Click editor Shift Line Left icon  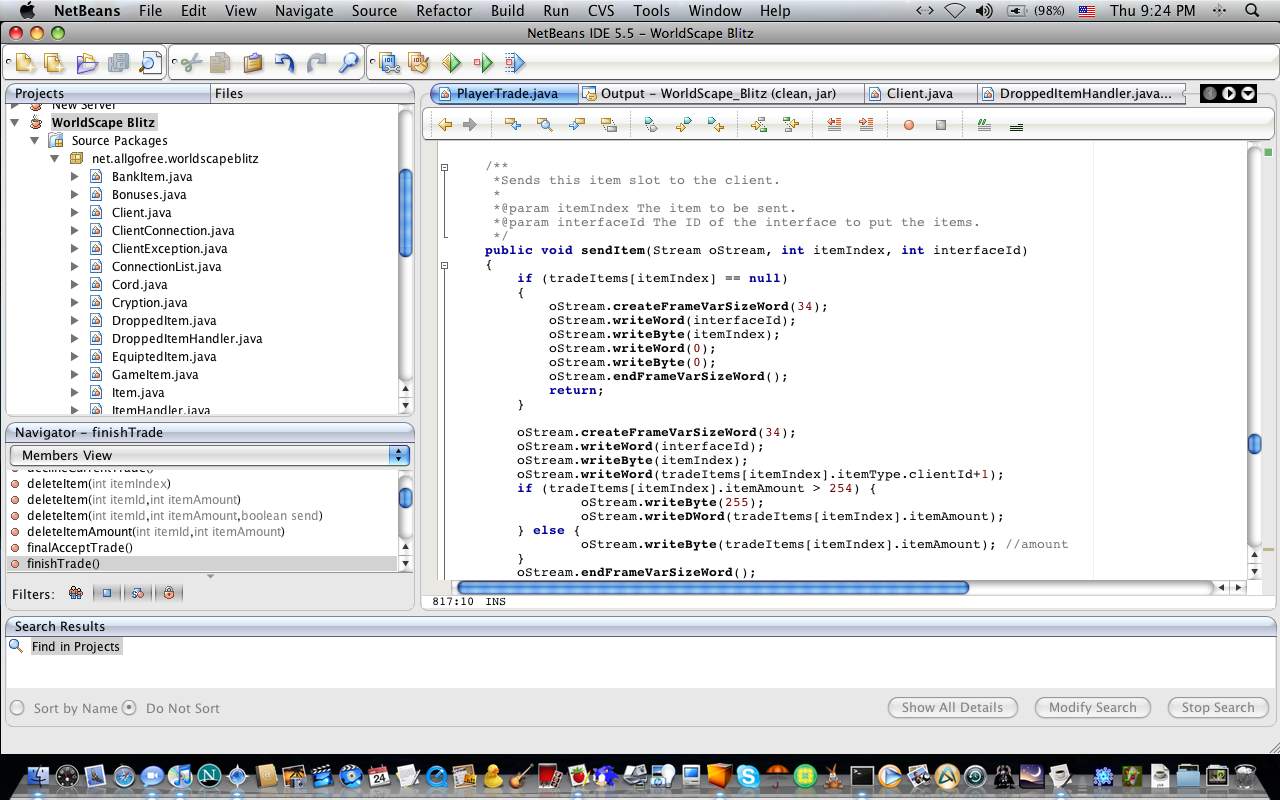tap(834, 125)
